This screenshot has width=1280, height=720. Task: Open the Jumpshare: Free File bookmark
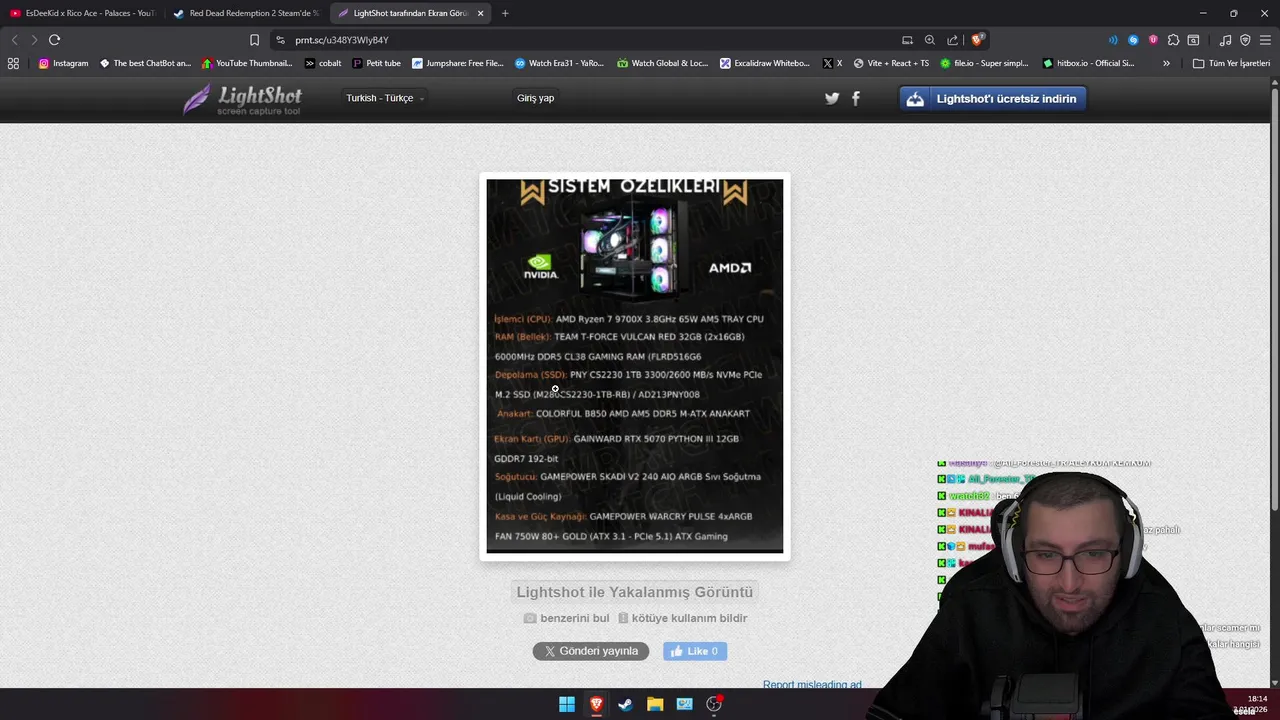tap(457, 63)
